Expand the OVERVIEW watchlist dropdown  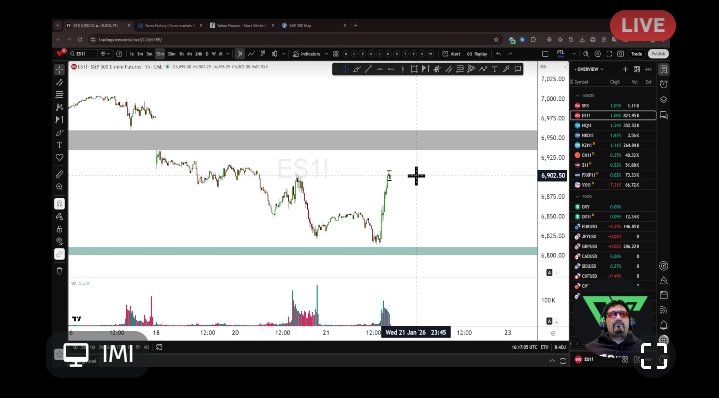click(x=589, y=69)
